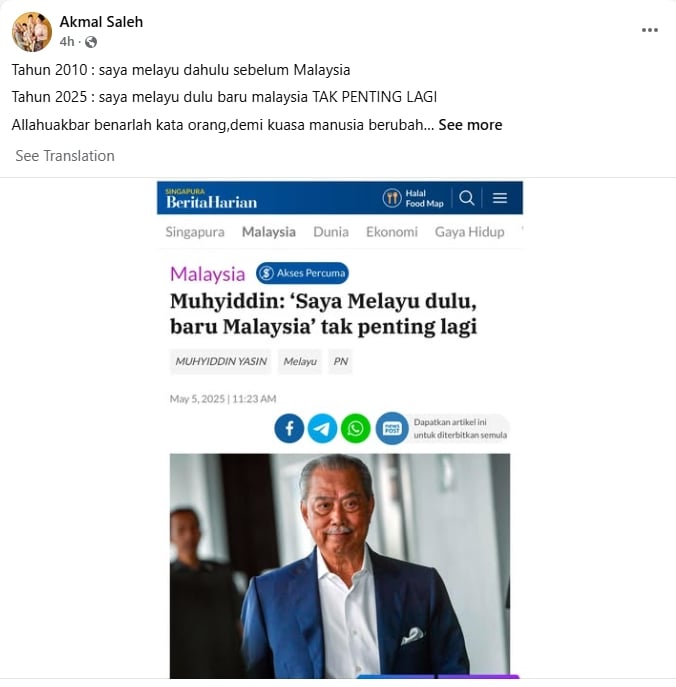676x687 pixels.
Task: Open the three-dots post options menu
Action: [x=650, y=30]
